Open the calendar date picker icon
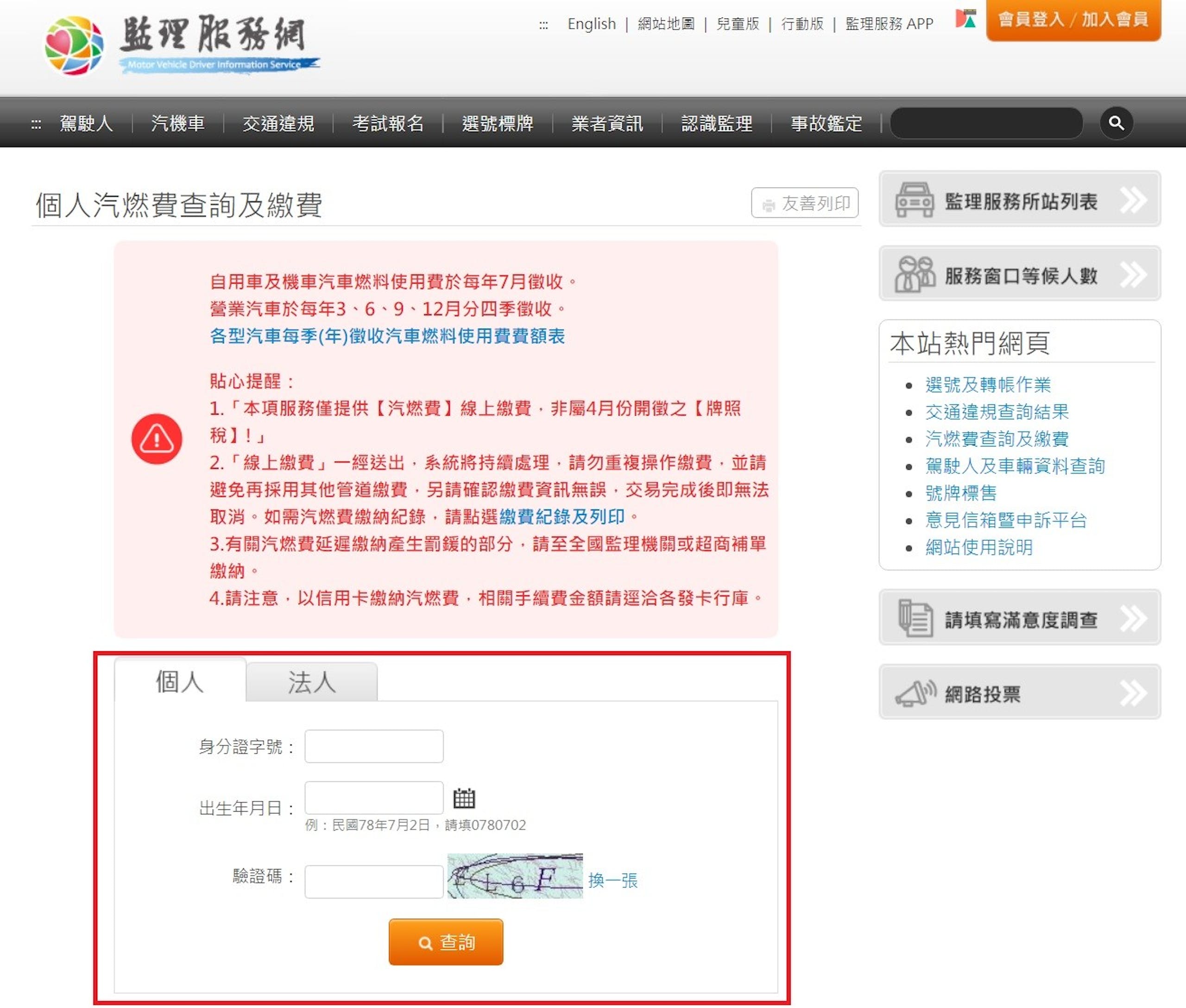 [x=464, y=798]
